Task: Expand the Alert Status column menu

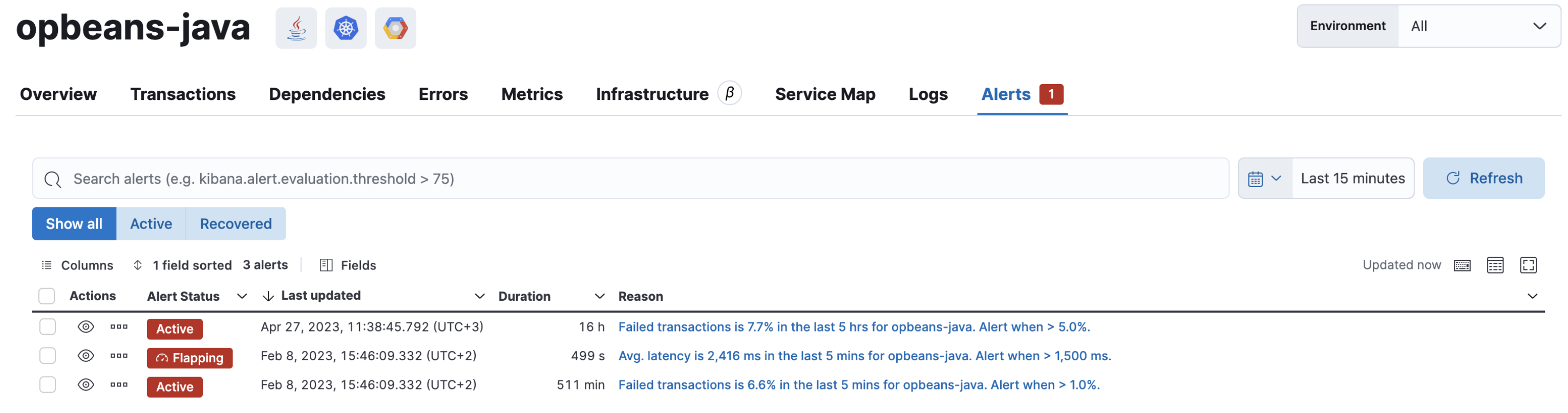Action: point(242,296)
